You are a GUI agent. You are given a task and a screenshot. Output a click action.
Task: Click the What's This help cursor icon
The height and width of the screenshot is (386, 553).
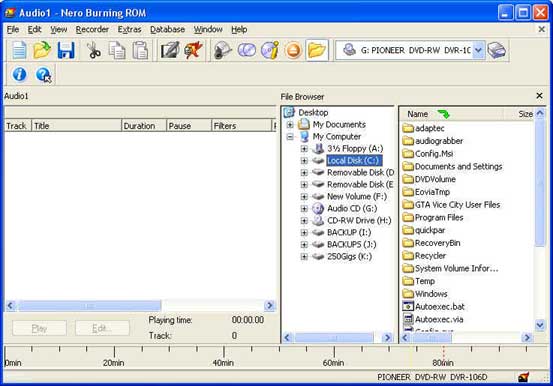pyautogui.click(x=43, y=74)
